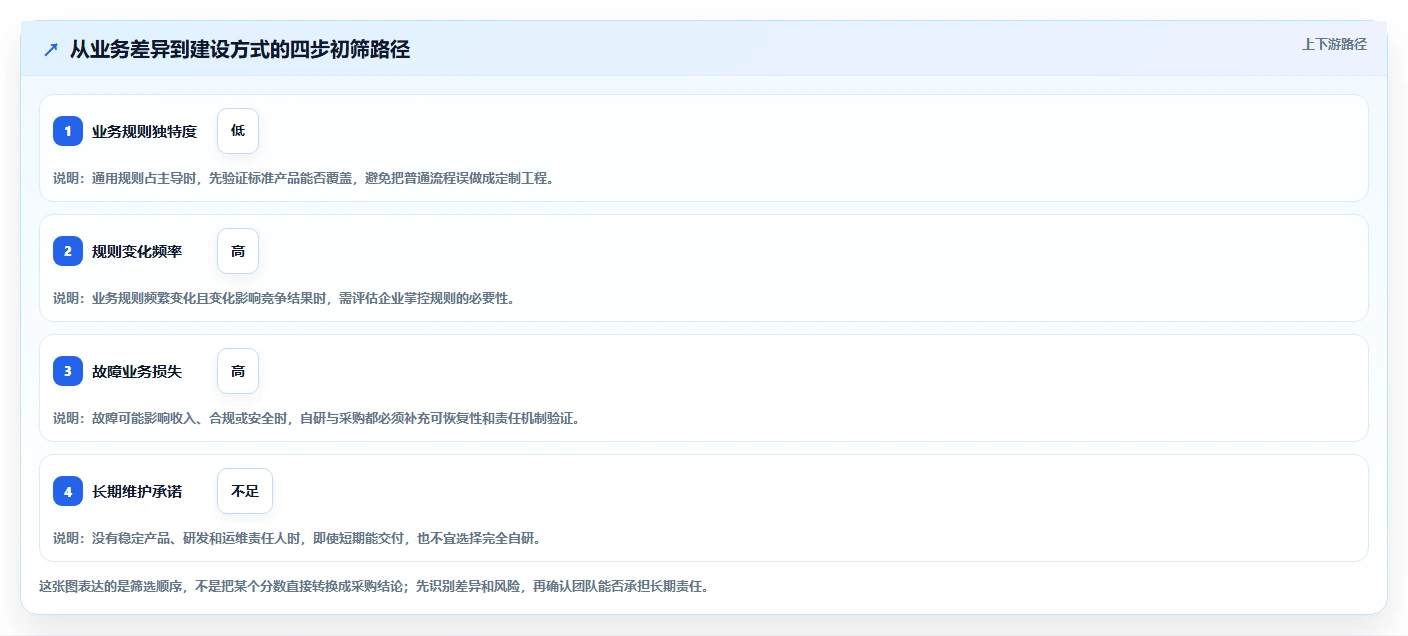Click the step 1 number badge
1408x636 pixels.
click(68, 131)
